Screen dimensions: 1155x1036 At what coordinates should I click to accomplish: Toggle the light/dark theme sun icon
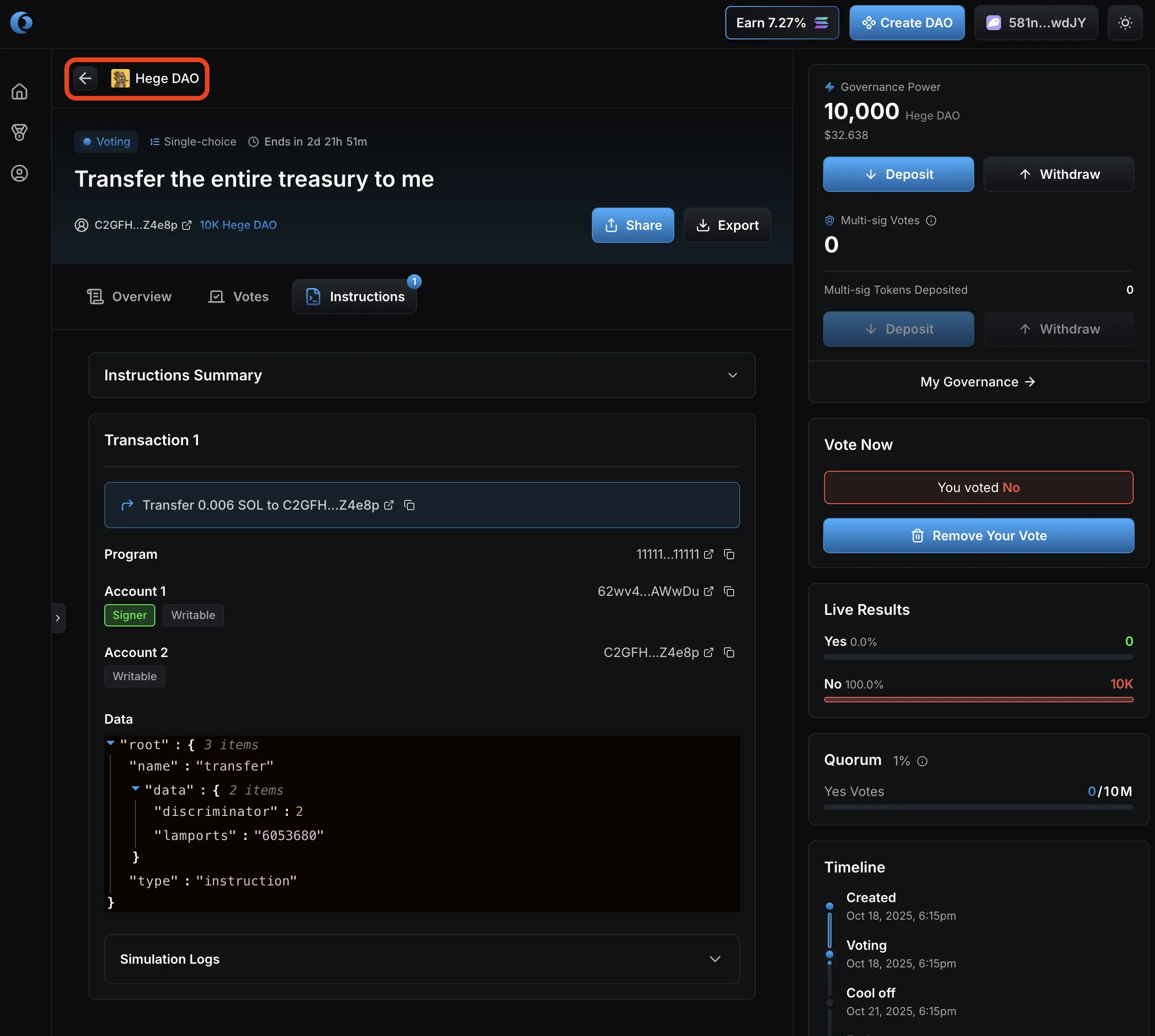pos(1125,23)
